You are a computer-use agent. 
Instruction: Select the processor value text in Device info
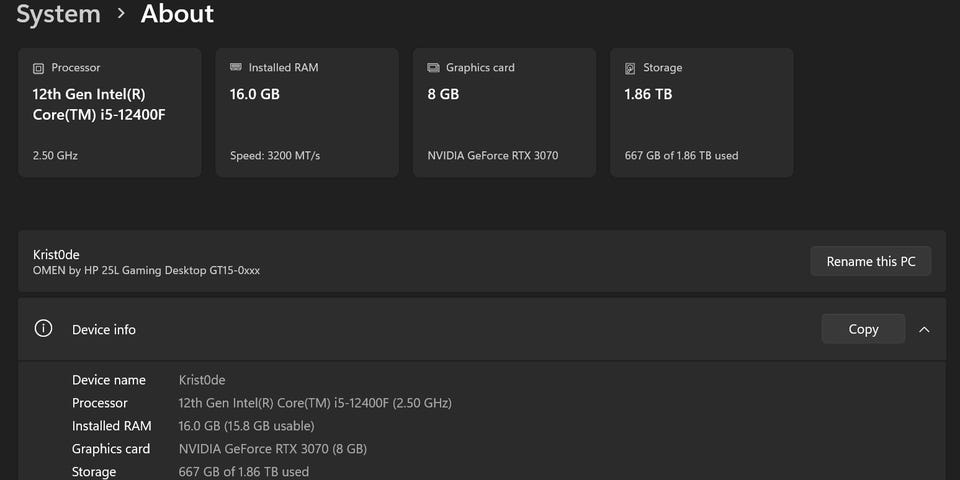[x=315, y=403]
